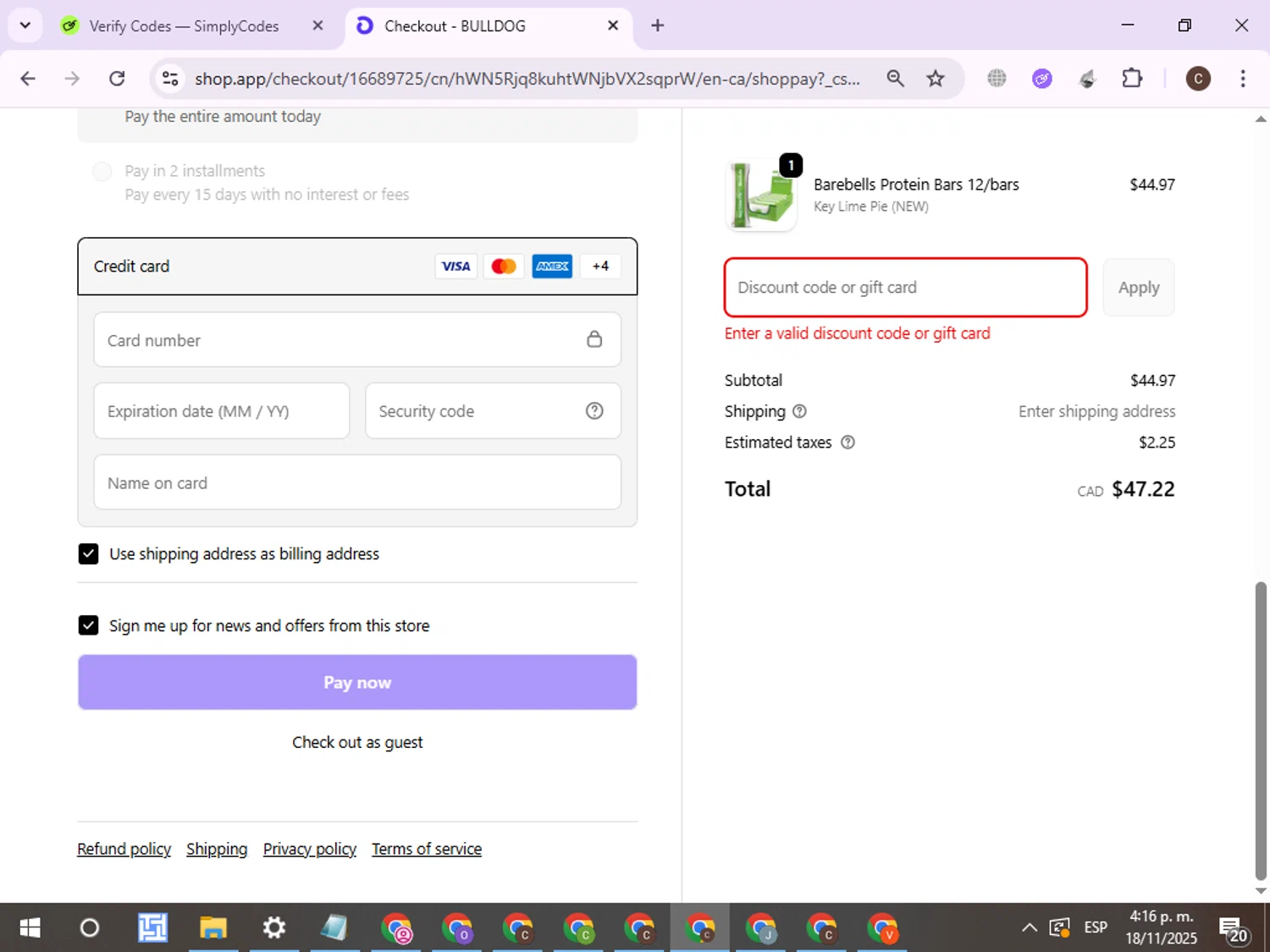Click the page vertical scrollbar
This screenshot has height=952, width=1270.
(x=1261, y=730)
